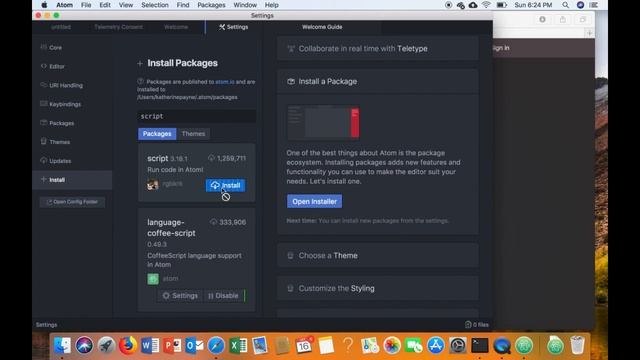The height and width of the screenshot is (360, 640).
Task: Click the show tabs icon in browser window
Action: coord(583,19)
